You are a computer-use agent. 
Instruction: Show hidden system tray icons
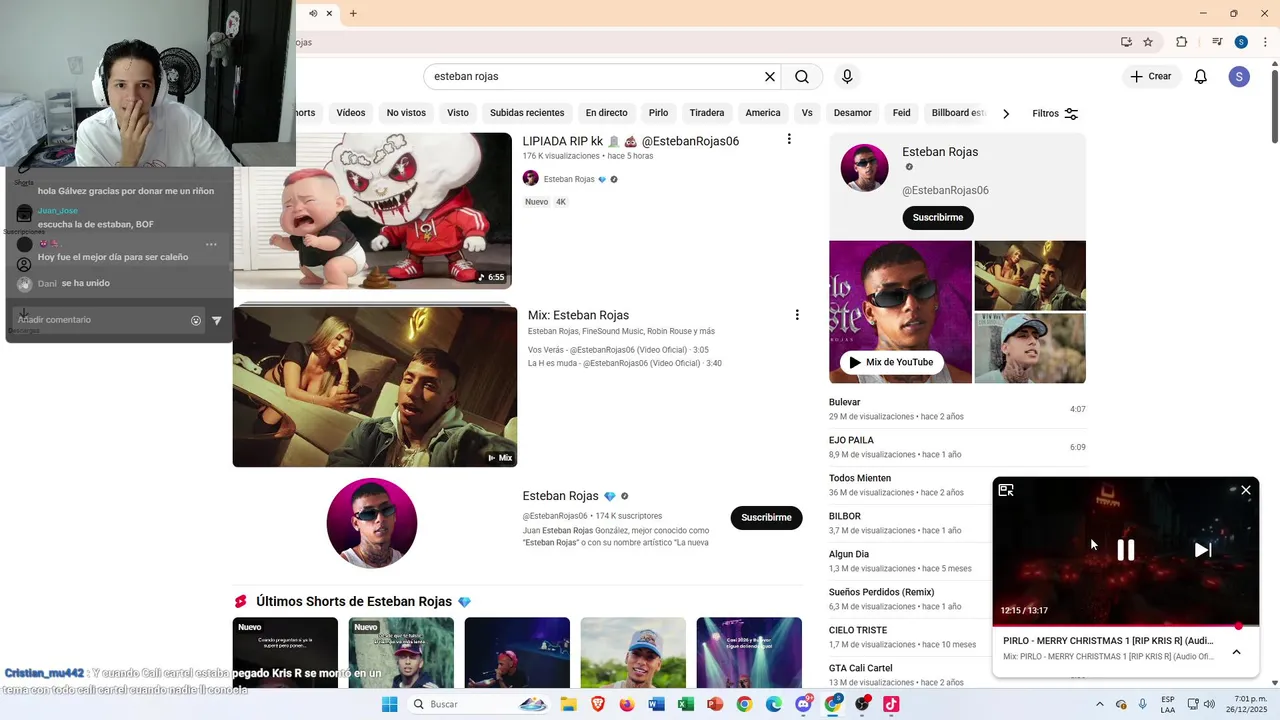click(1100, 704)
